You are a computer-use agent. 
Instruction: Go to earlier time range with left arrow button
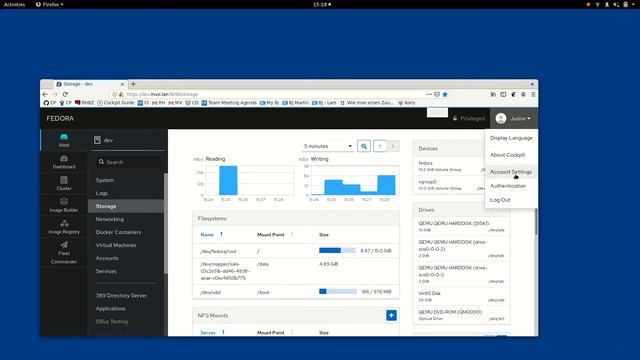(x=380, y=146)
